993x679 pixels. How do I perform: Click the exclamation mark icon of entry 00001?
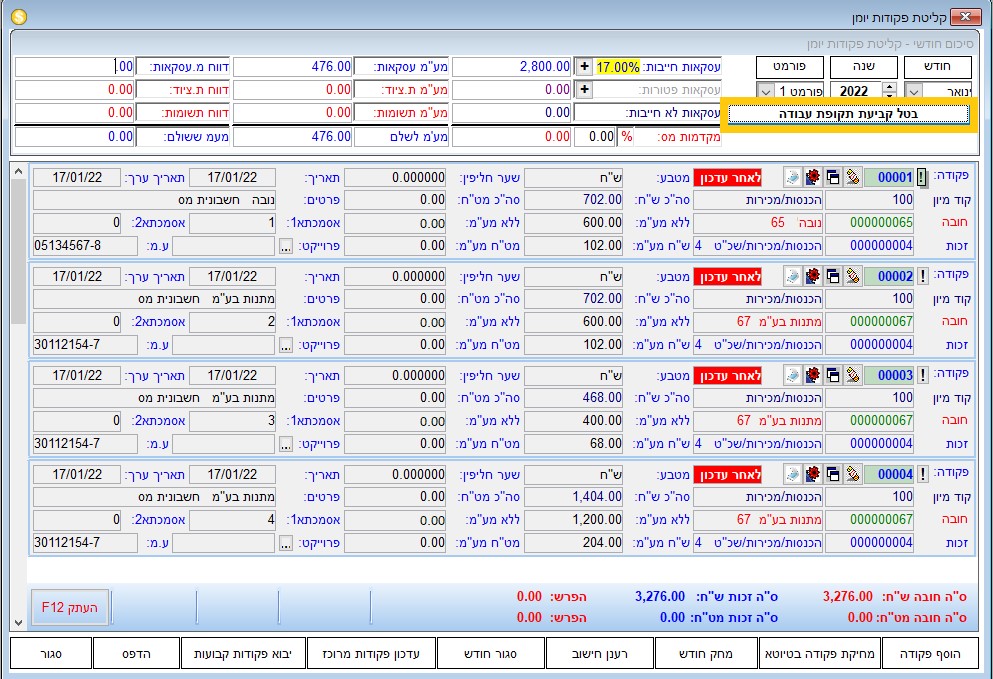tap(922, 177)
